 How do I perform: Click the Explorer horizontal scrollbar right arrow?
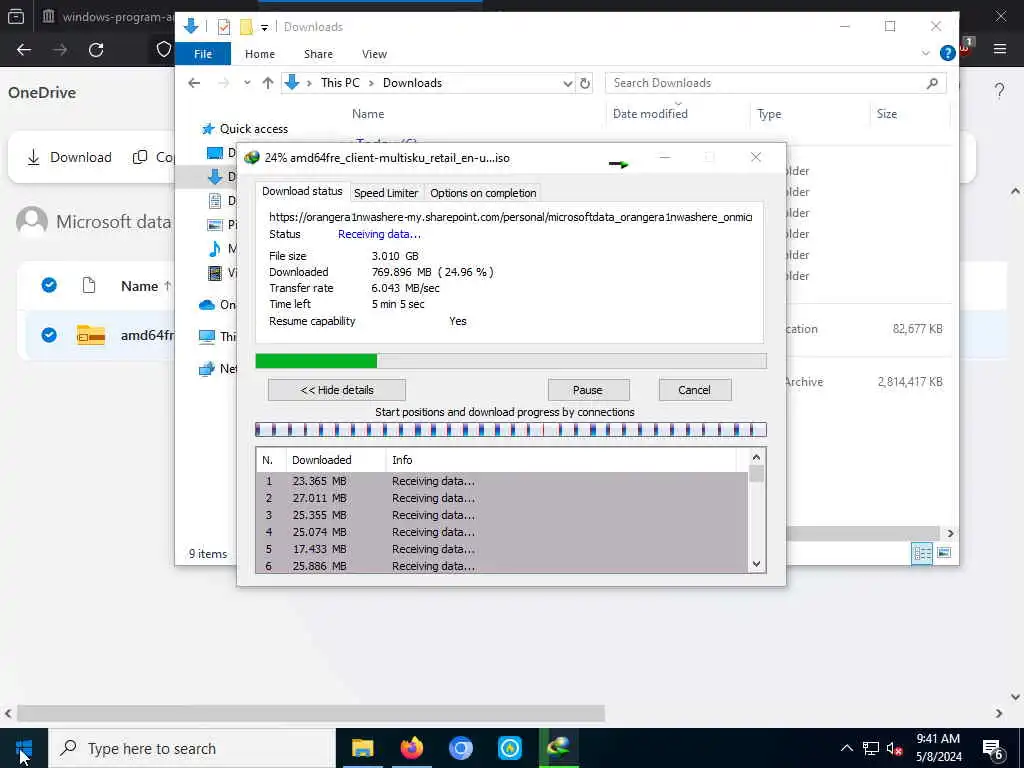point(950,534)
